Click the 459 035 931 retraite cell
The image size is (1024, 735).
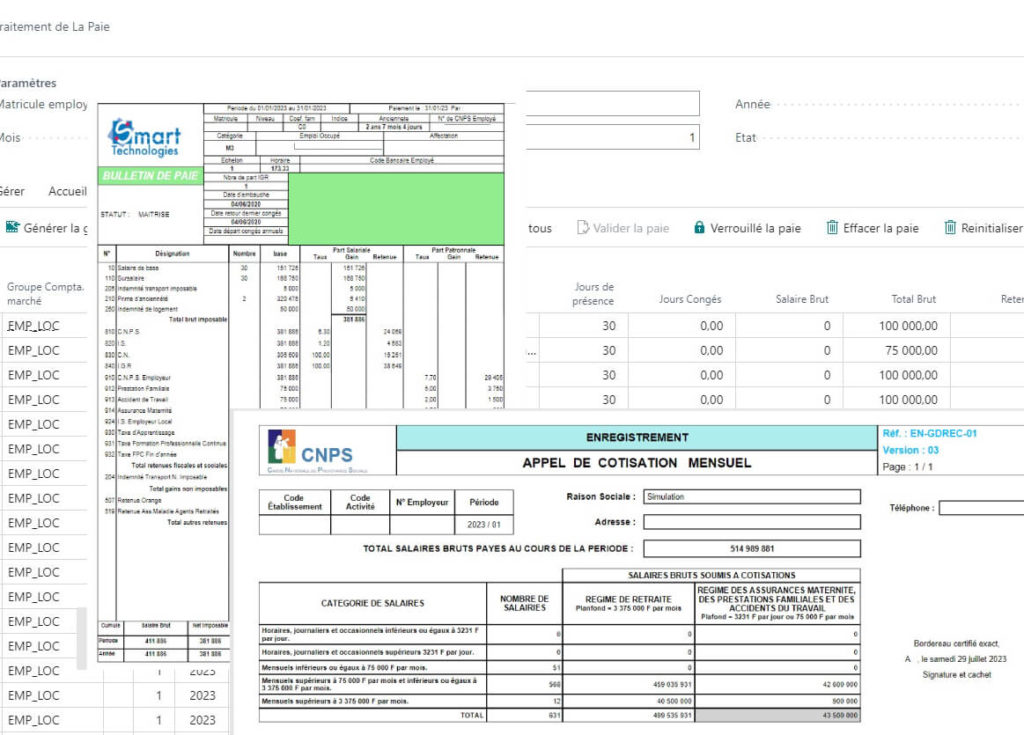tap(628, 685)
